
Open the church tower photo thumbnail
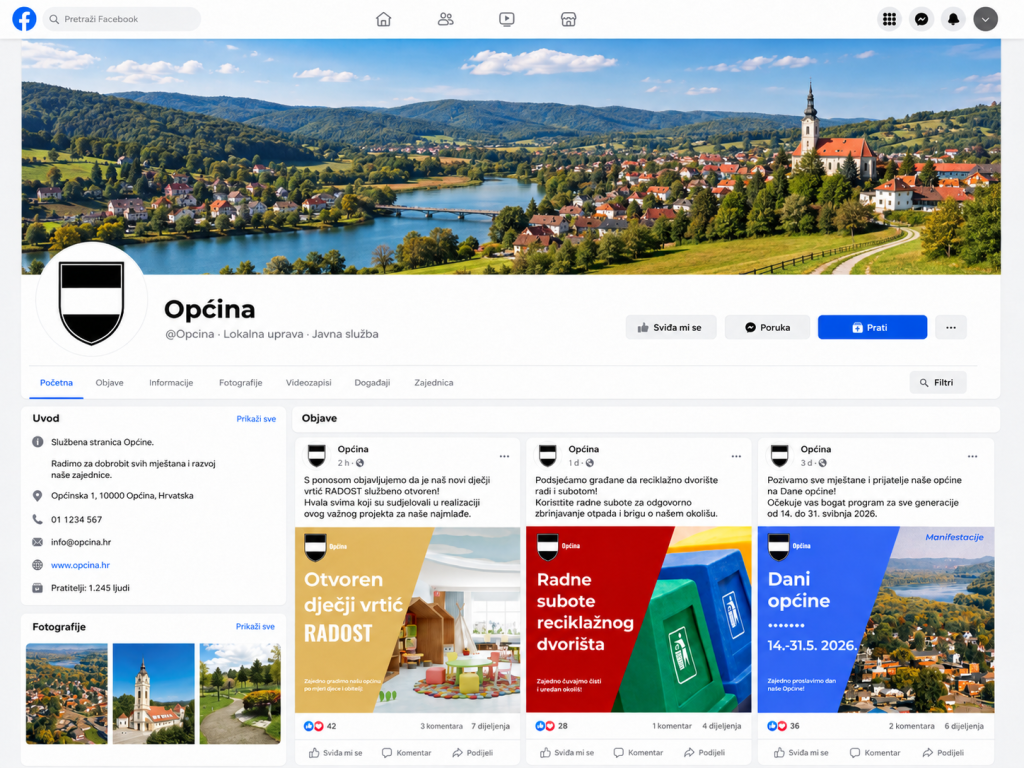pyautogui.click(x=153, y=694)
